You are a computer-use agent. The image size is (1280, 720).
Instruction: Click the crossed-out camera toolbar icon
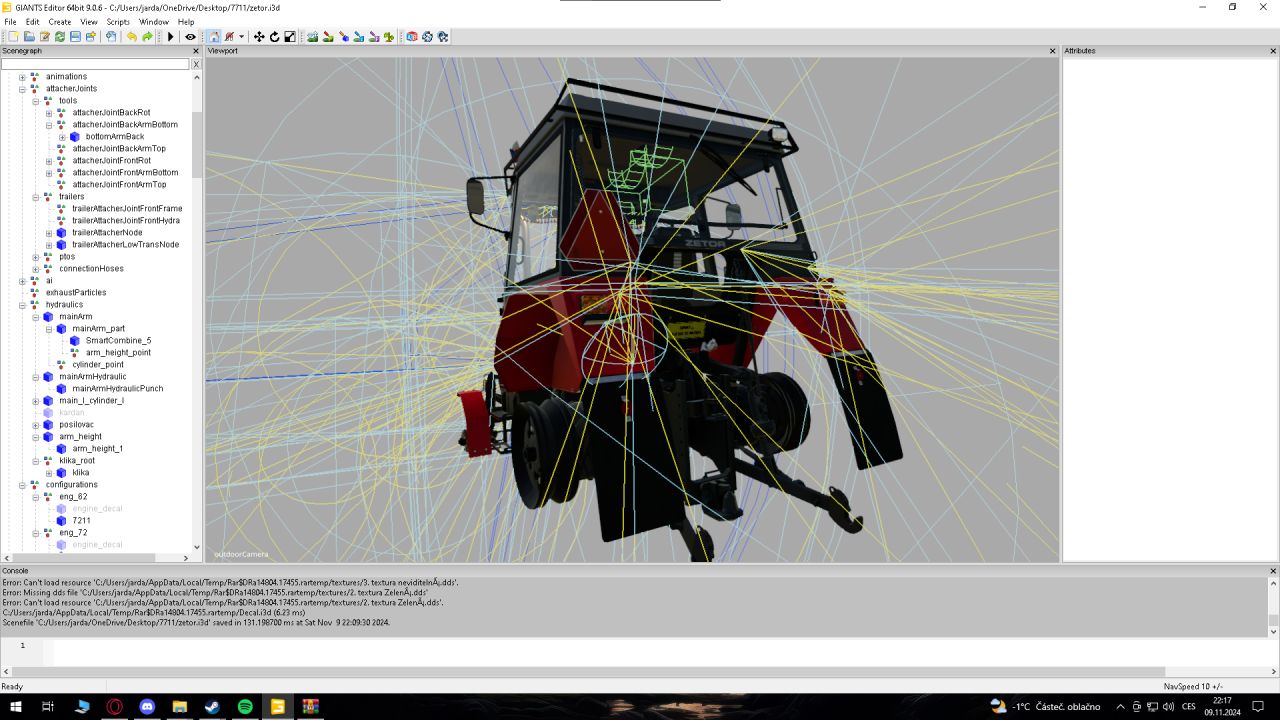pyautogui.click(x=229, y=37)
